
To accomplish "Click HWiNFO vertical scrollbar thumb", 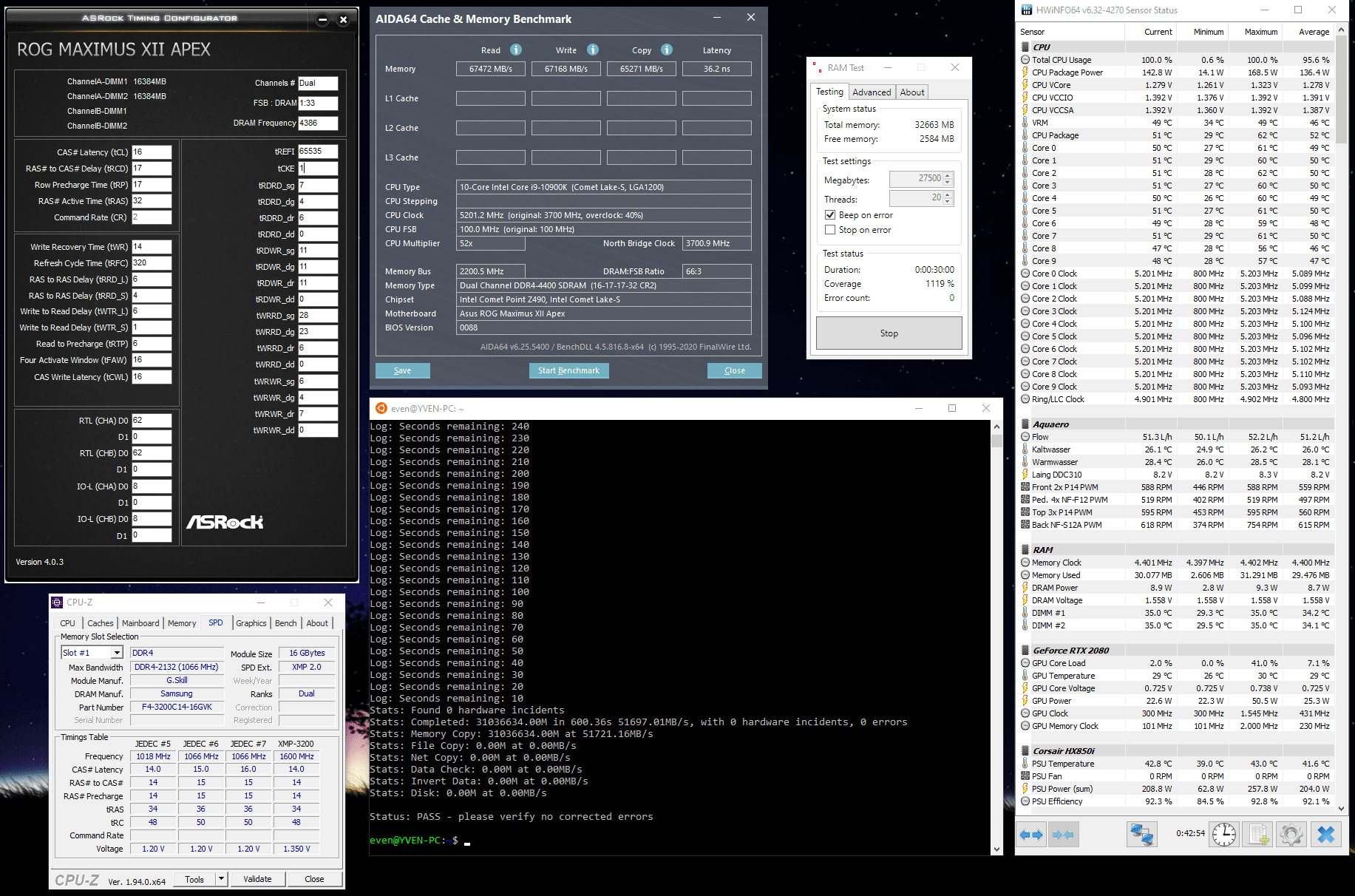I will 1341,90.
